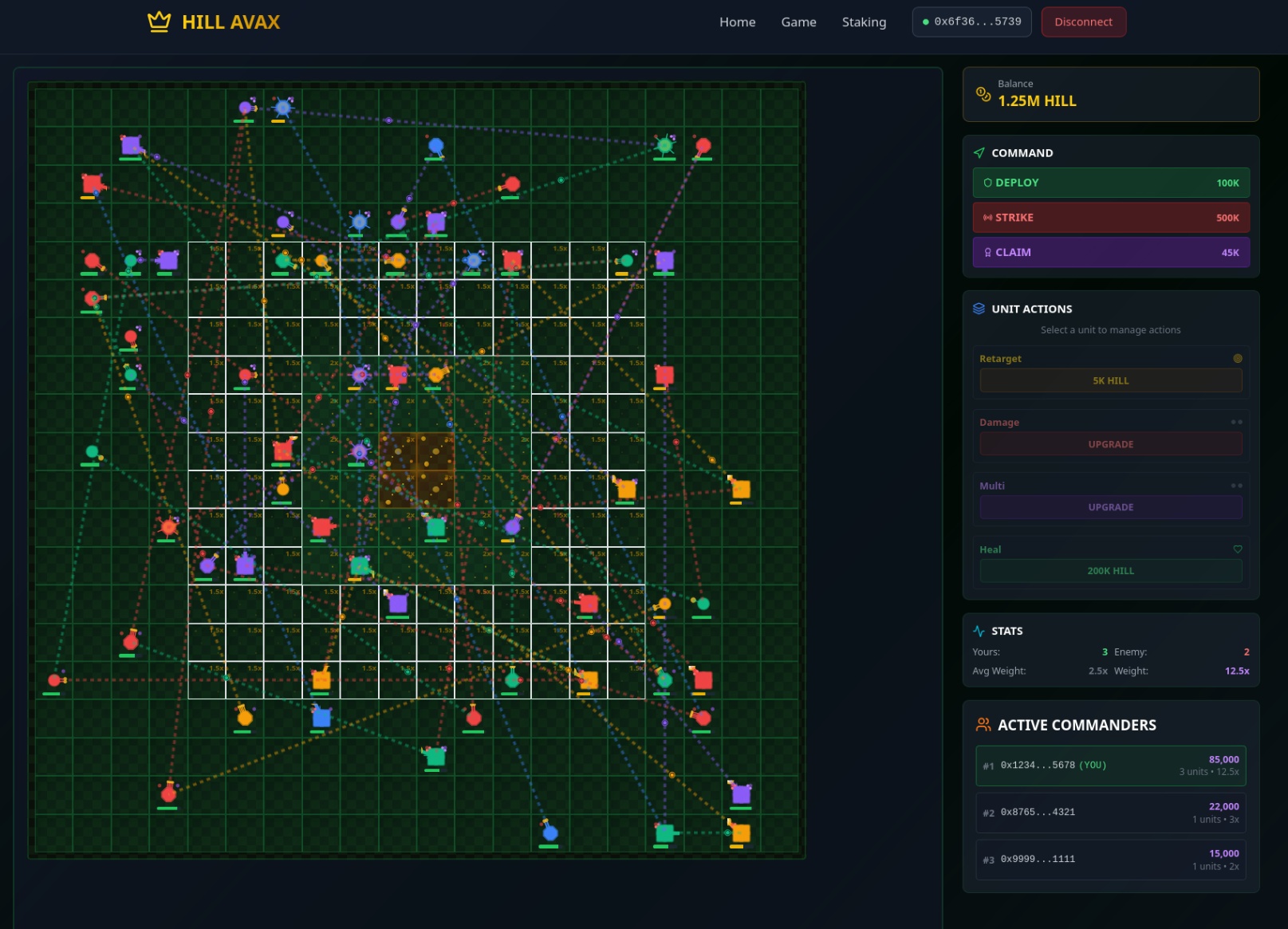The width and height of the screenshot is (1288, 929).
Task: Click the paper-plane icon next to COMMAND
Action: [979, 152]
